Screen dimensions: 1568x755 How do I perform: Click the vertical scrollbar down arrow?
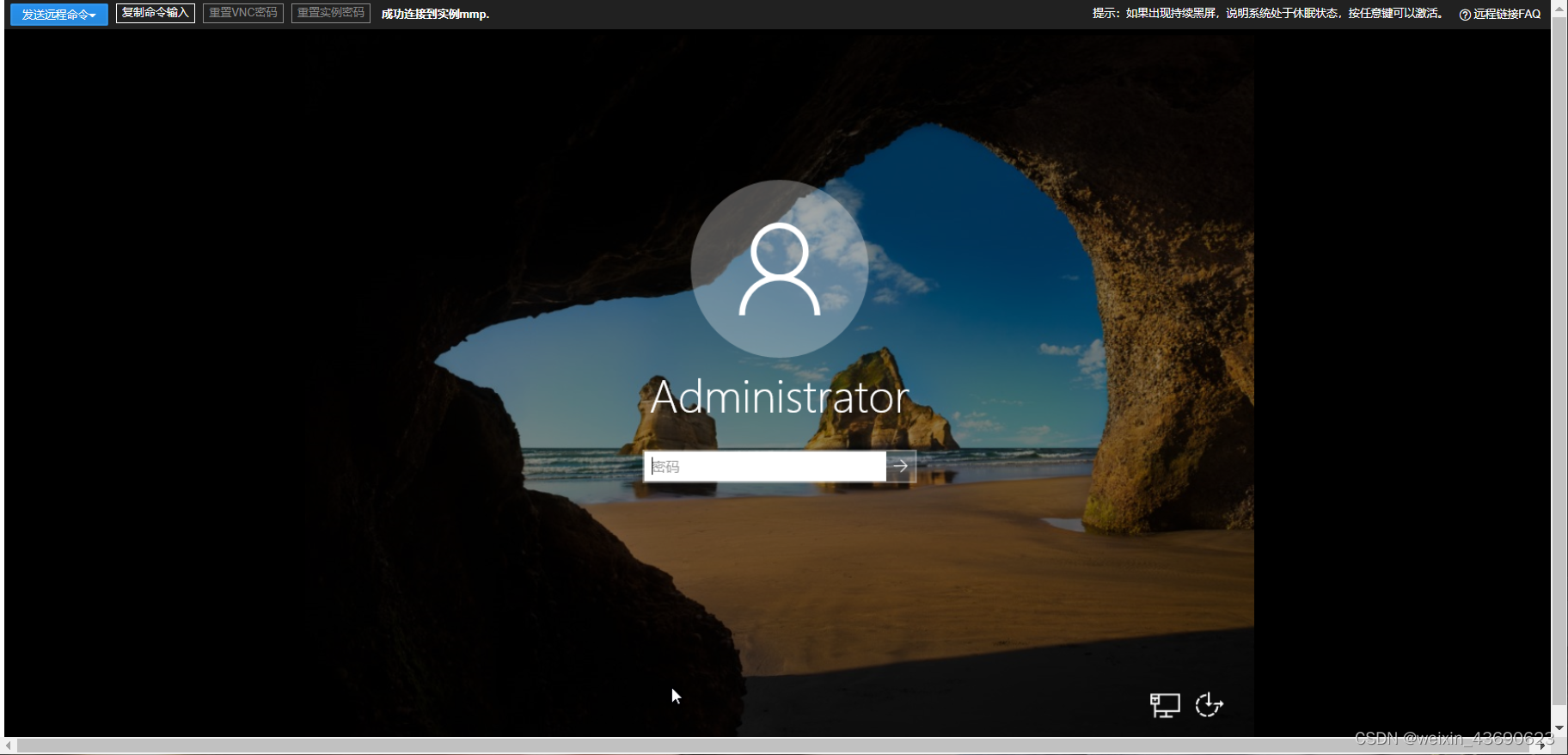coord(1559,727)
